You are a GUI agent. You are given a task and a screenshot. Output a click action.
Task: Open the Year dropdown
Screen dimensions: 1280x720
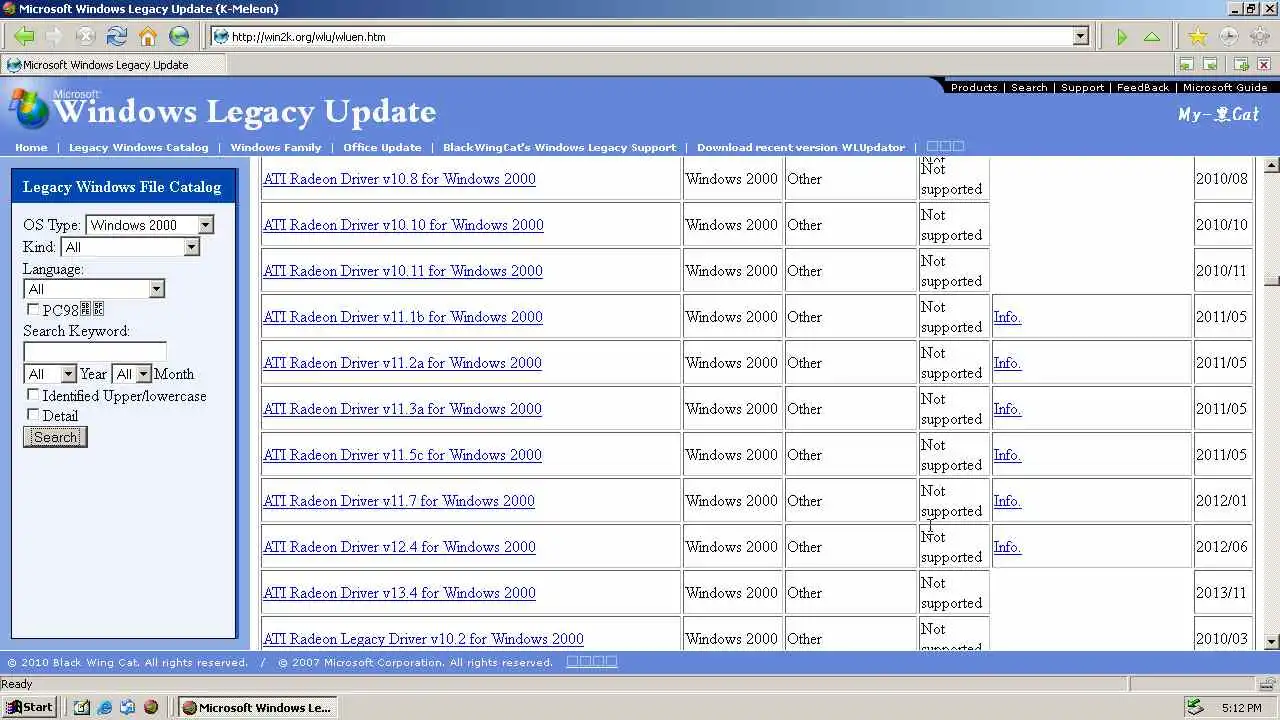[x=68, y=374]
